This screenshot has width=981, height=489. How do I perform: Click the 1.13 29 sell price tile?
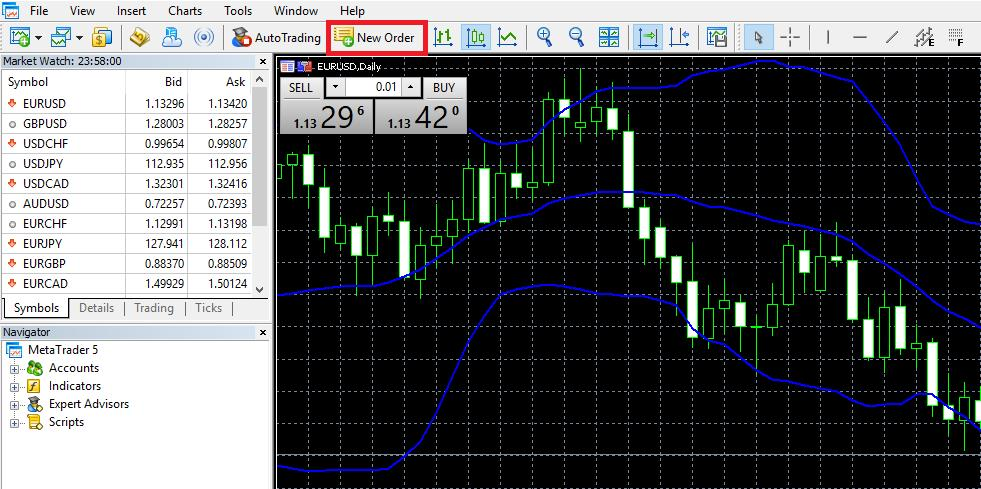[x=326, y=116]
